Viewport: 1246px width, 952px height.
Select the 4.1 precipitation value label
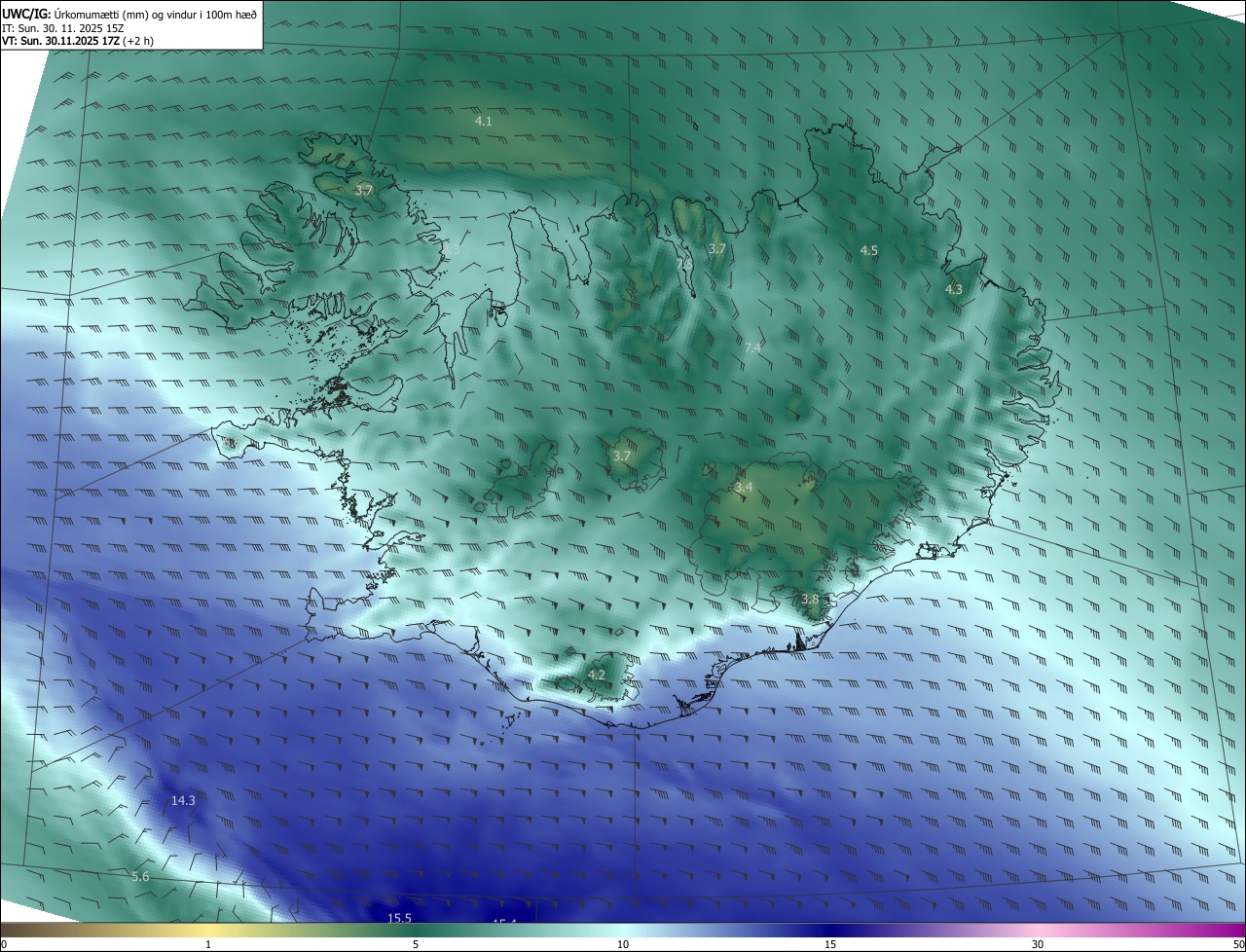[x=483, y=122]
